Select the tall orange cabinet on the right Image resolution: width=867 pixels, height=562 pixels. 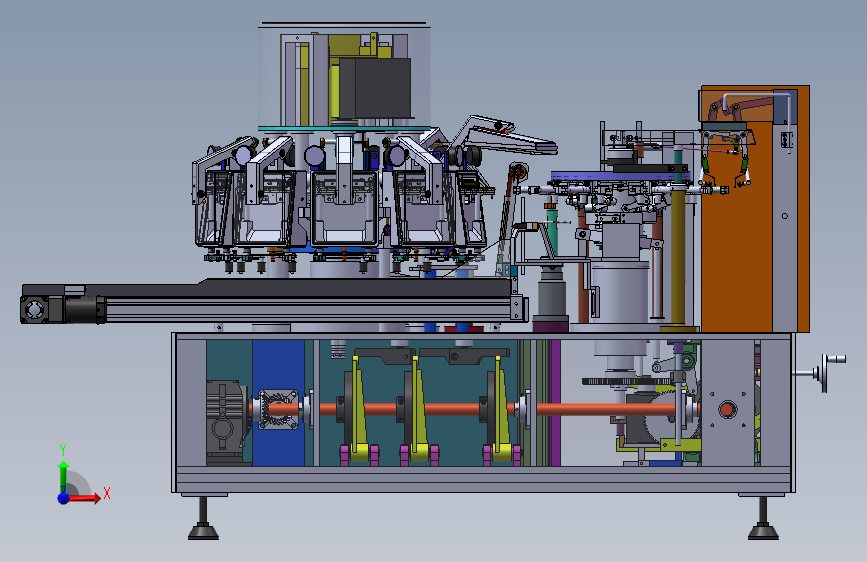tap(755, 209)
